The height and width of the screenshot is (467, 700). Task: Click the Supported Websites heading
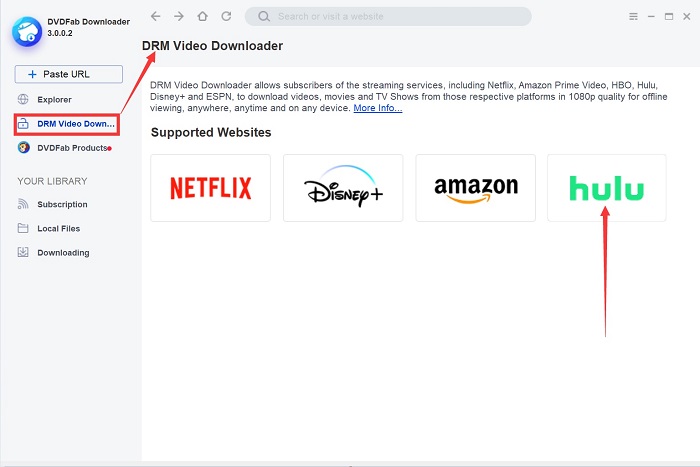[211, 133]
